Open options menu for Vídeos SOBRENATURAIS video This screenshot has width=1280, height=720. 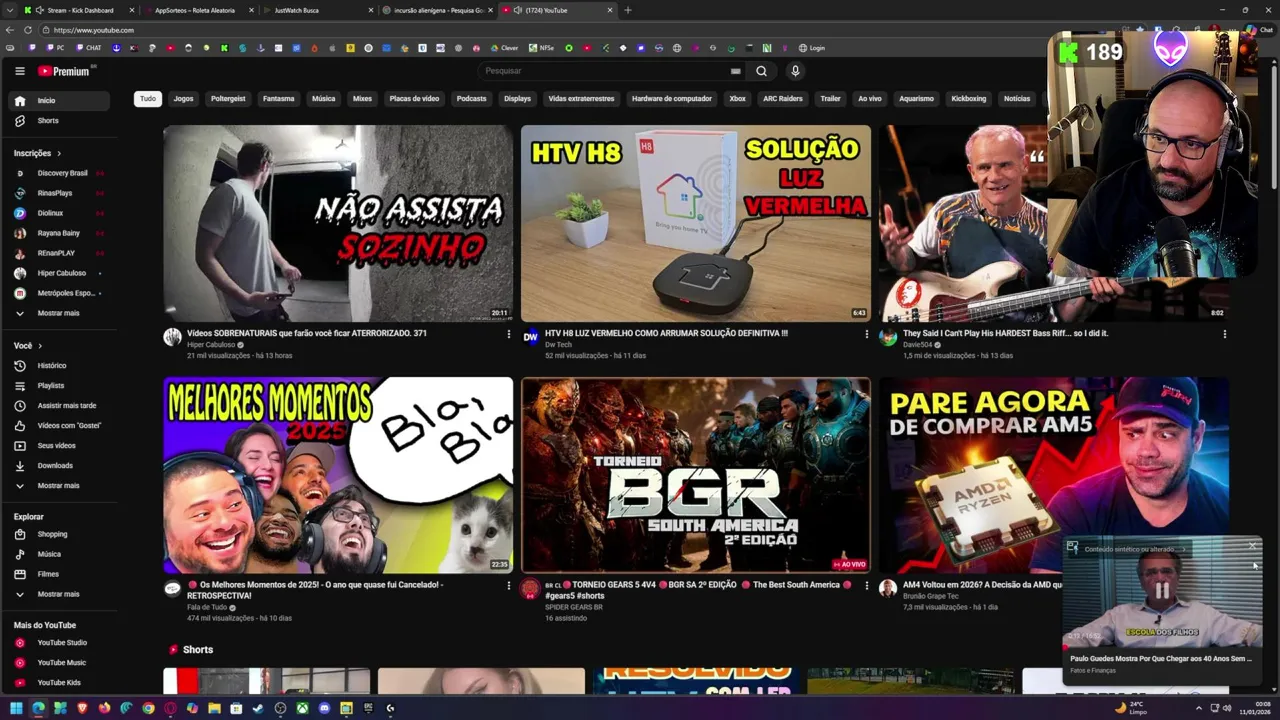[x=508, y=334]
